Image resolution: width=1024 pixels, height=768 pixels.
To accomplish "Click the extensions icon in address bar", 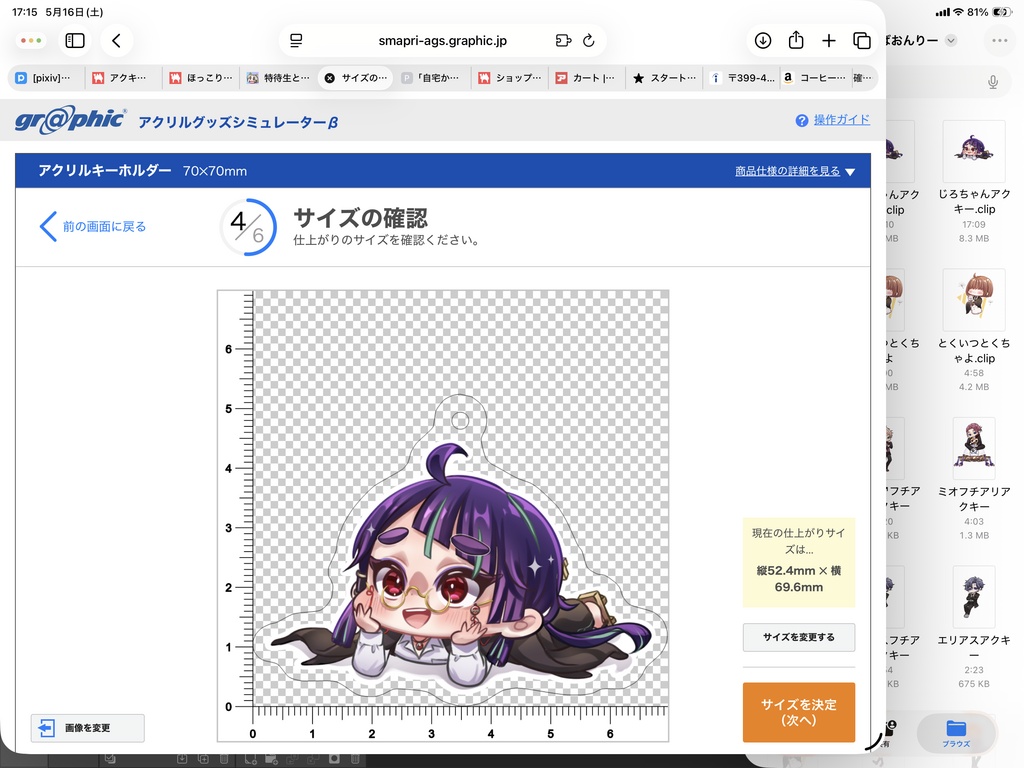I will coord(563,40).
